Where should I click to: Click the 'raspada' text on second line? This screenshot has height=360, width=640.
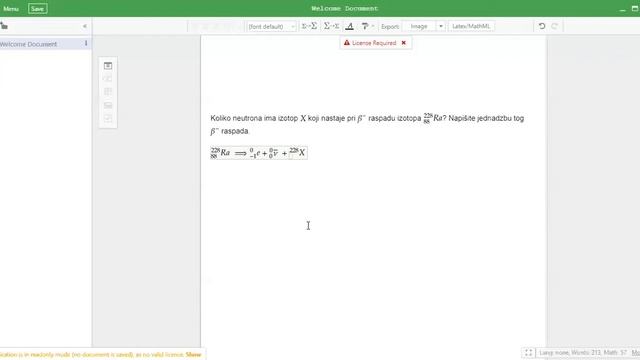click(235, 131)
